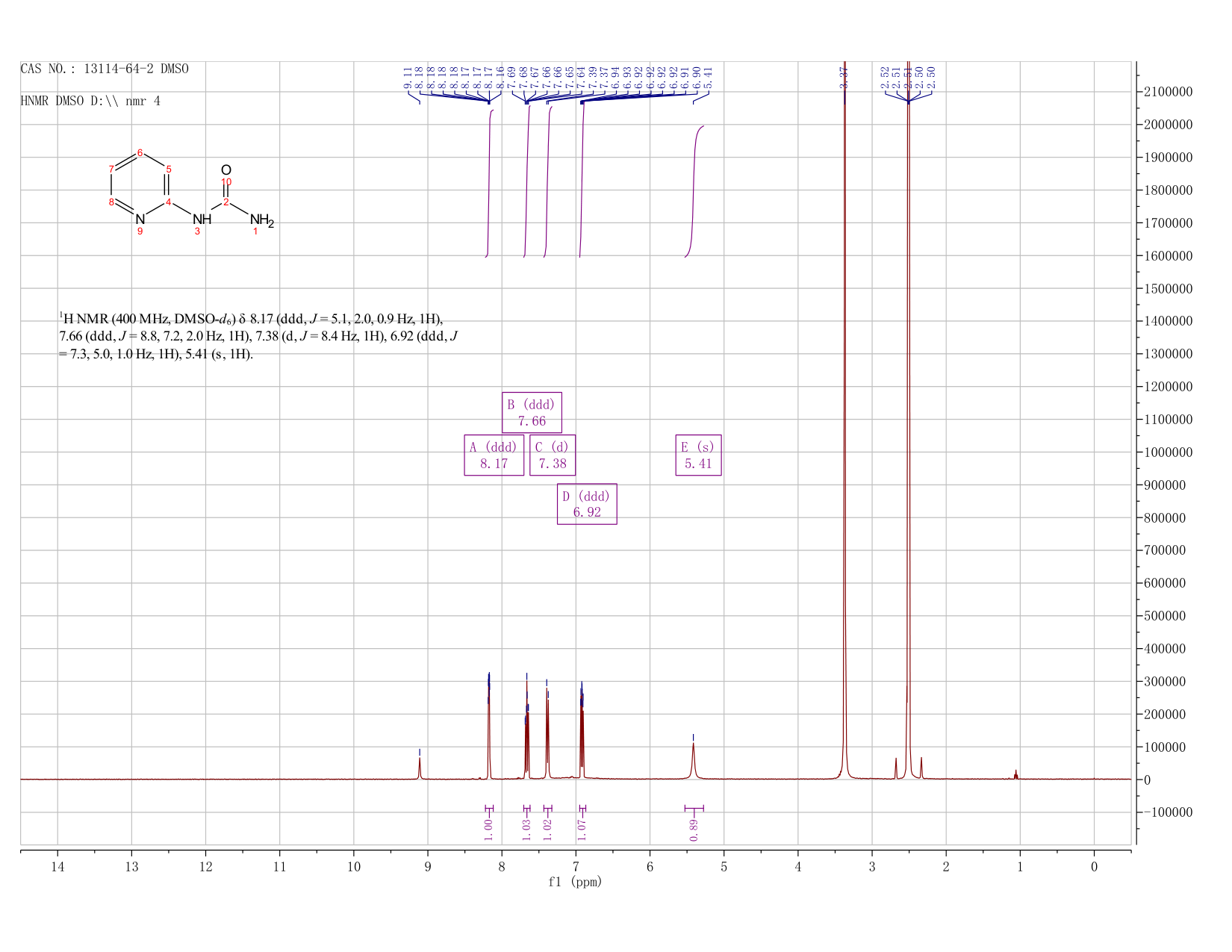1232x952 pixels.
Task: Click the multiplet box D (ddd) 6.92
Action: pos(587,504)
